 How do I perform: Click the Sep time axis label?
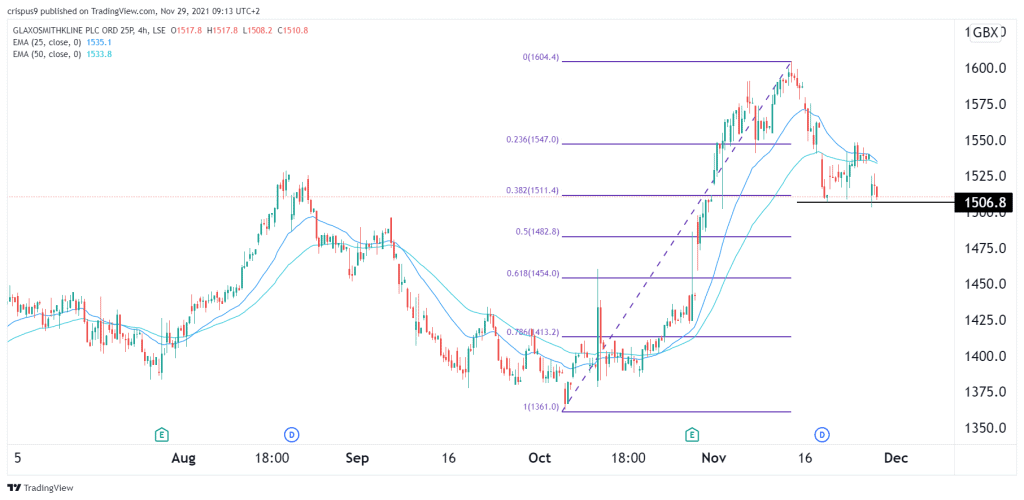tap(358, 459)
